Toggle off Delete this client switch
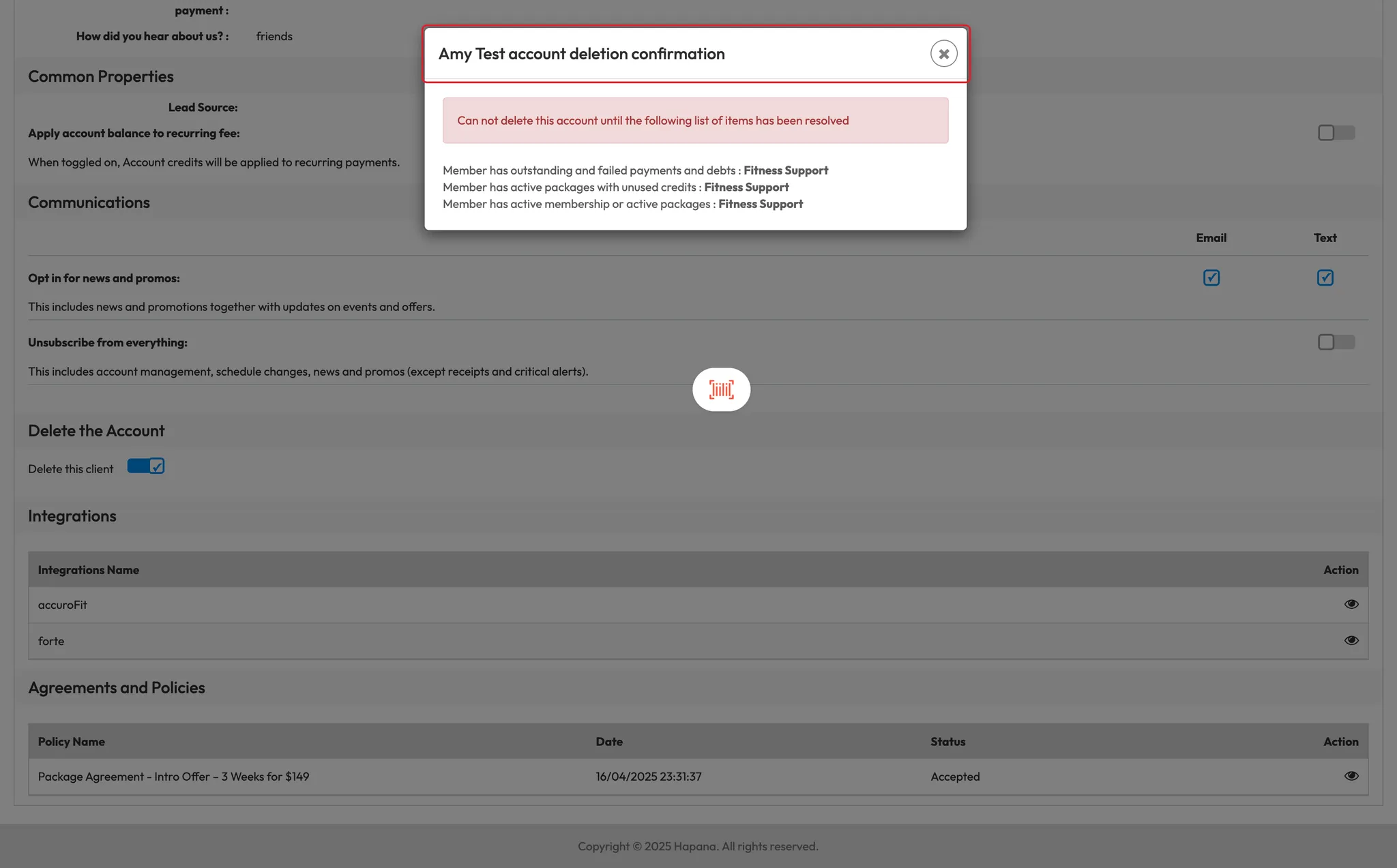Screen dimensions: 1397x868 146,466
